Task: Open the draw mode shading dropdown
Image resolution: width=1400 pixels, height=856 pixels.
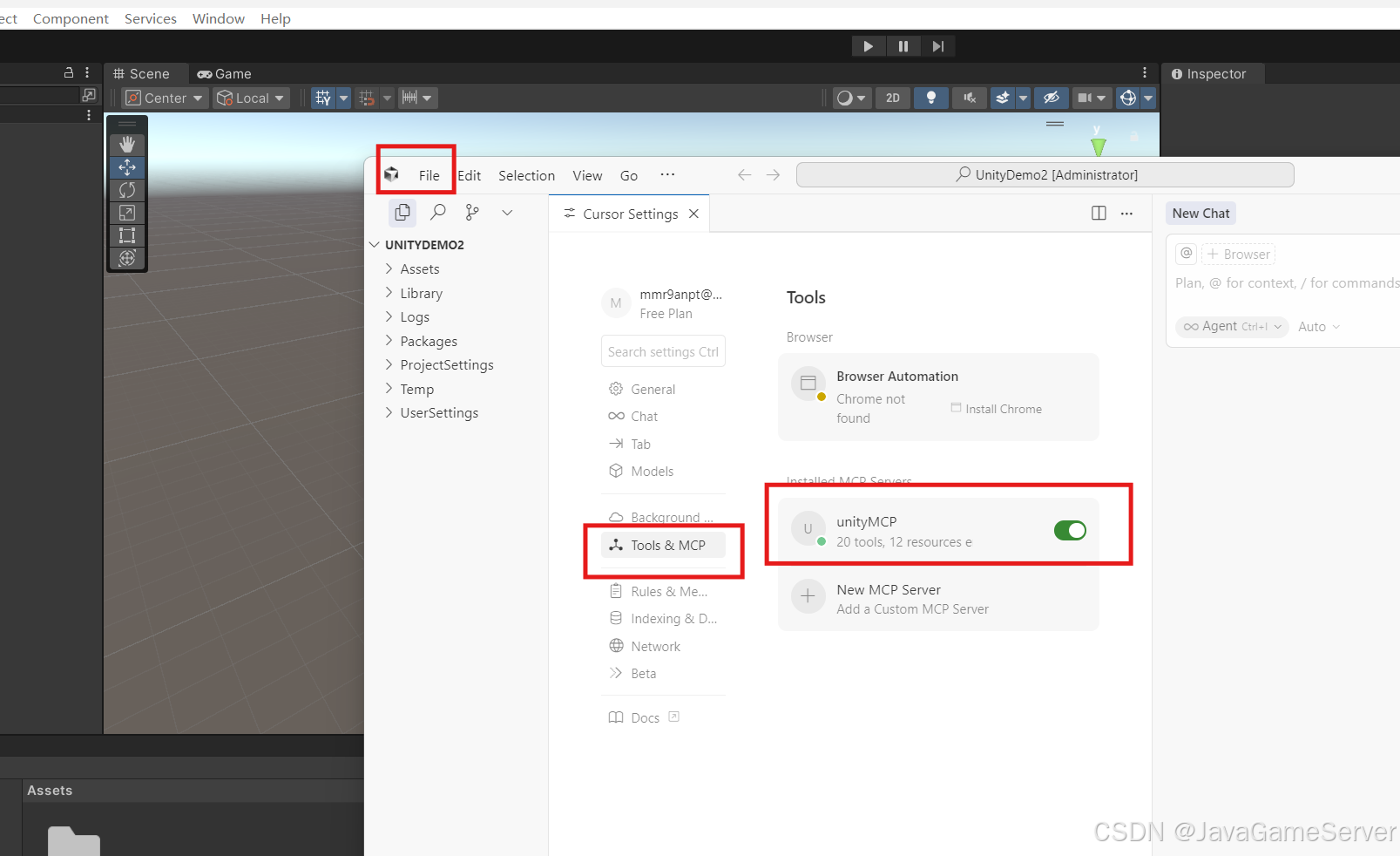Action: click(x=851, y=98)
